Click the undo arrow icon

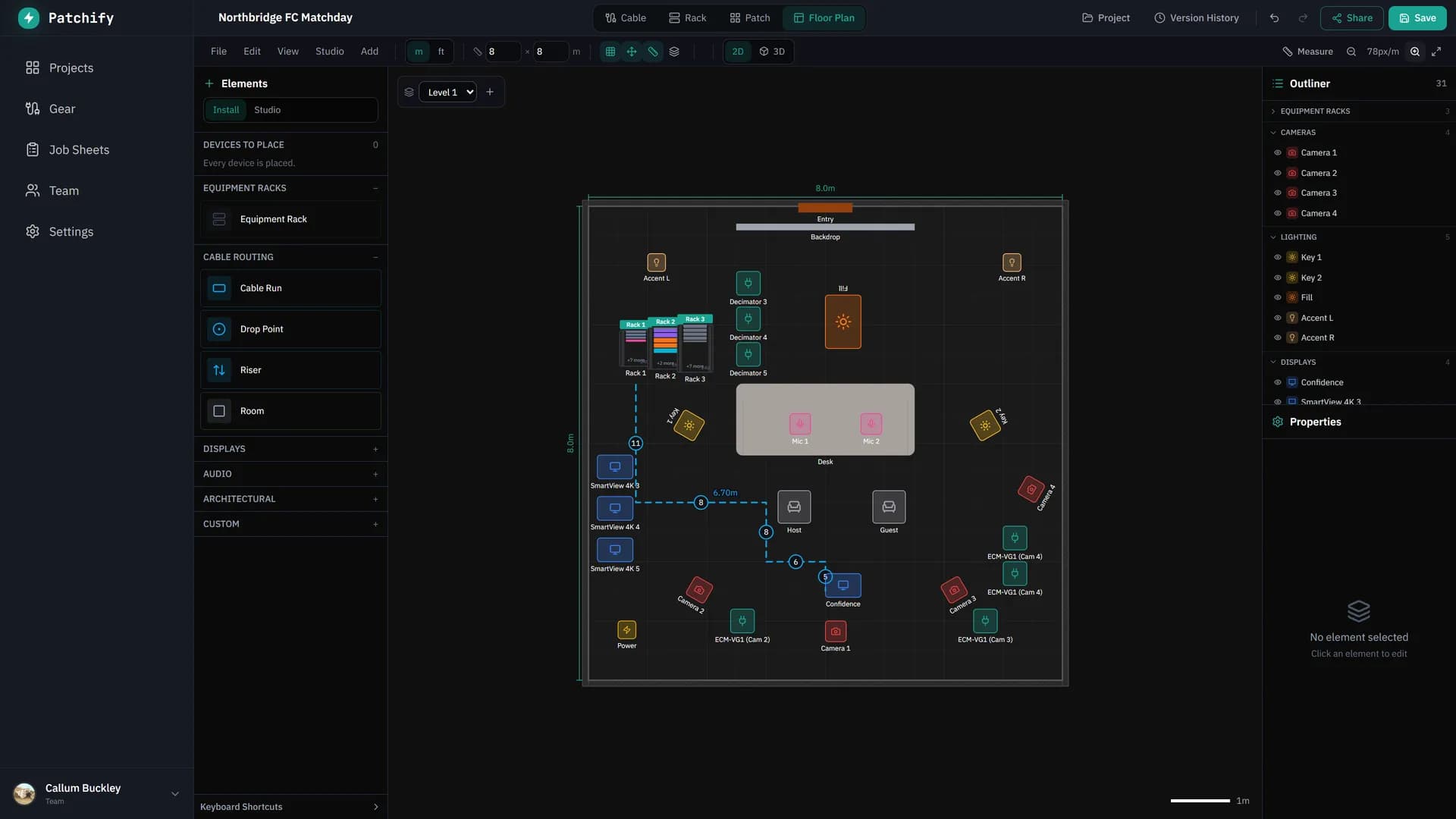[1274, 18]
